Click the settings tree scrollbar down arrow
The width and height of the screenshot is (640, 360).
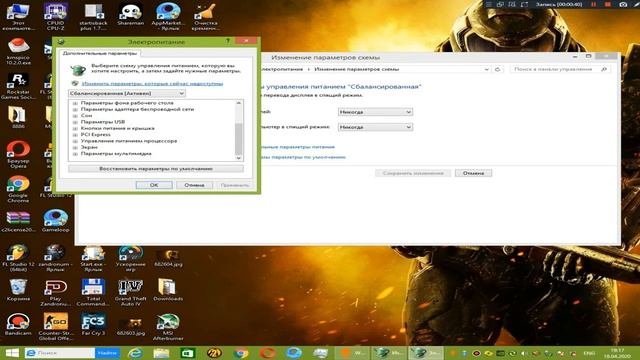(x=239, y=158)
